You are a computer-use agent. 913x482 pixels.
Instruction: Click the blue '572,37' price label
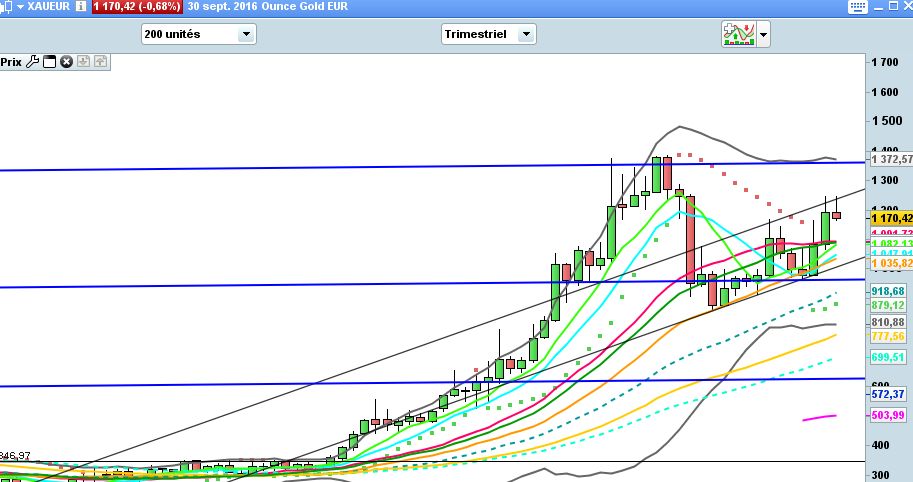[889, 394]
